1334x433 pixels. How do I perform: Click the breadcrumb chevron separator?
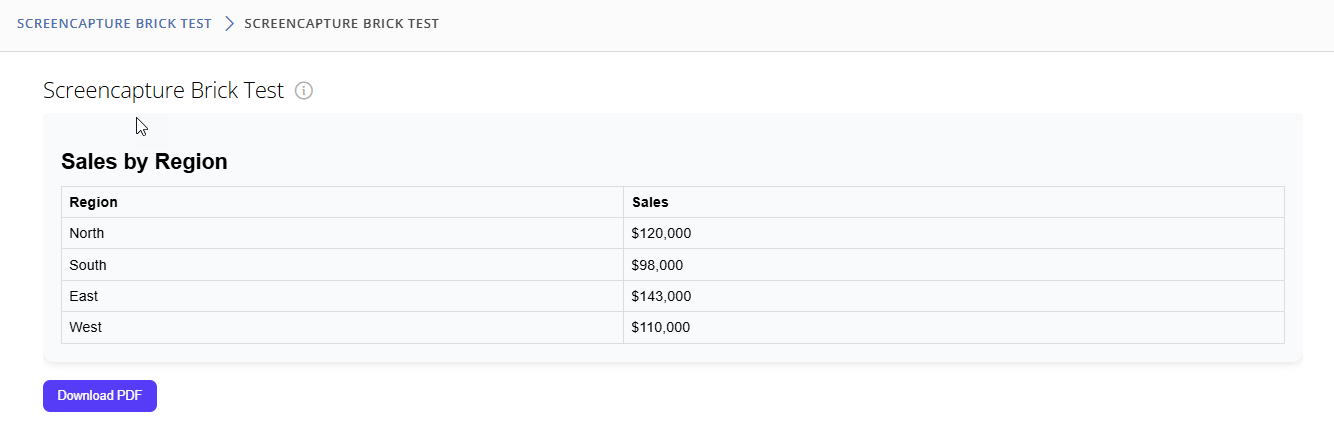point(229,23)
